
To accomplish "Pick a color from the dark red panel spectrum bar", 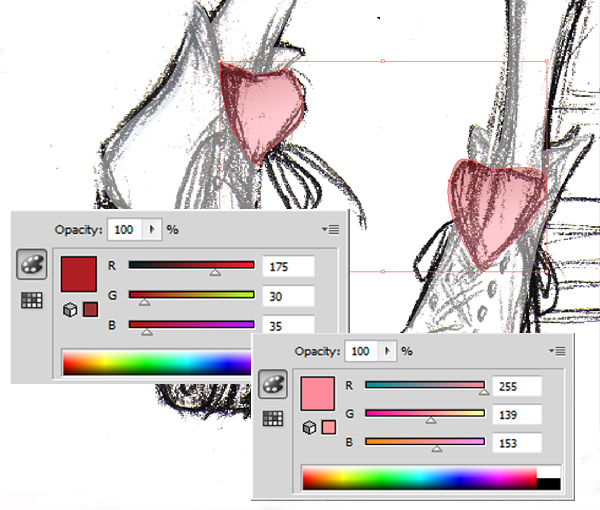I will click(157, 363).
